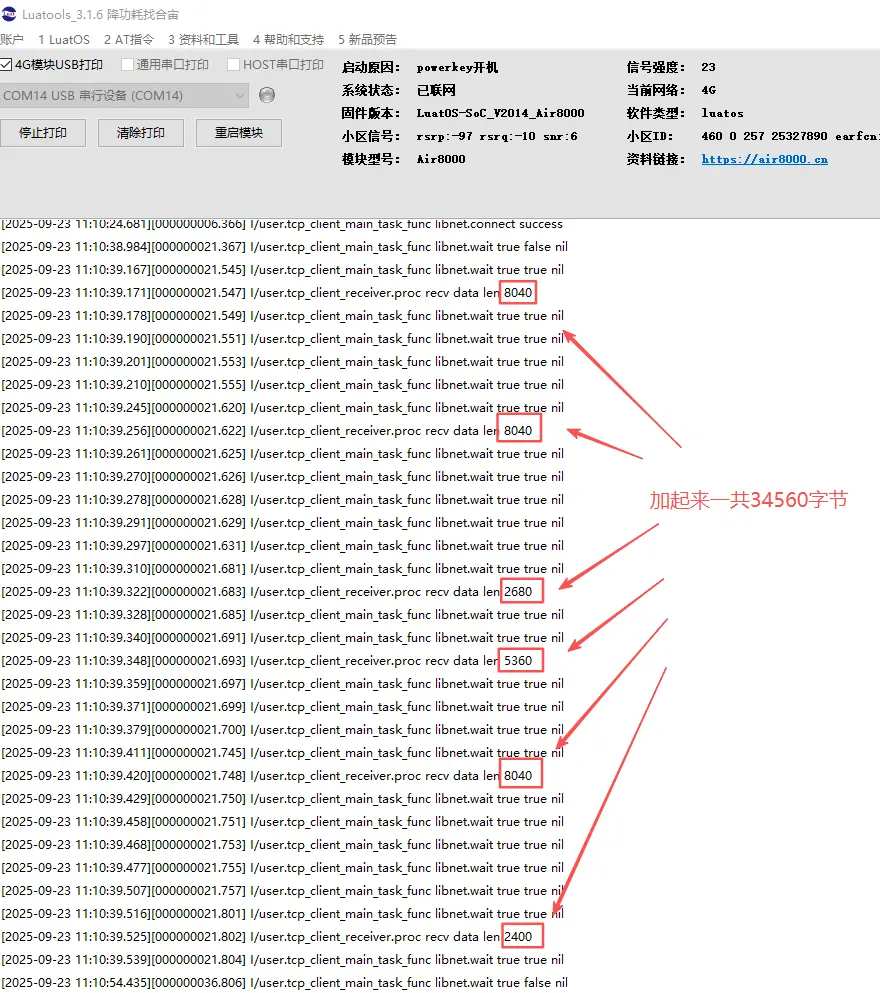Toggle the 4G模块USB打印 checkbox

(x=6, y=65)
